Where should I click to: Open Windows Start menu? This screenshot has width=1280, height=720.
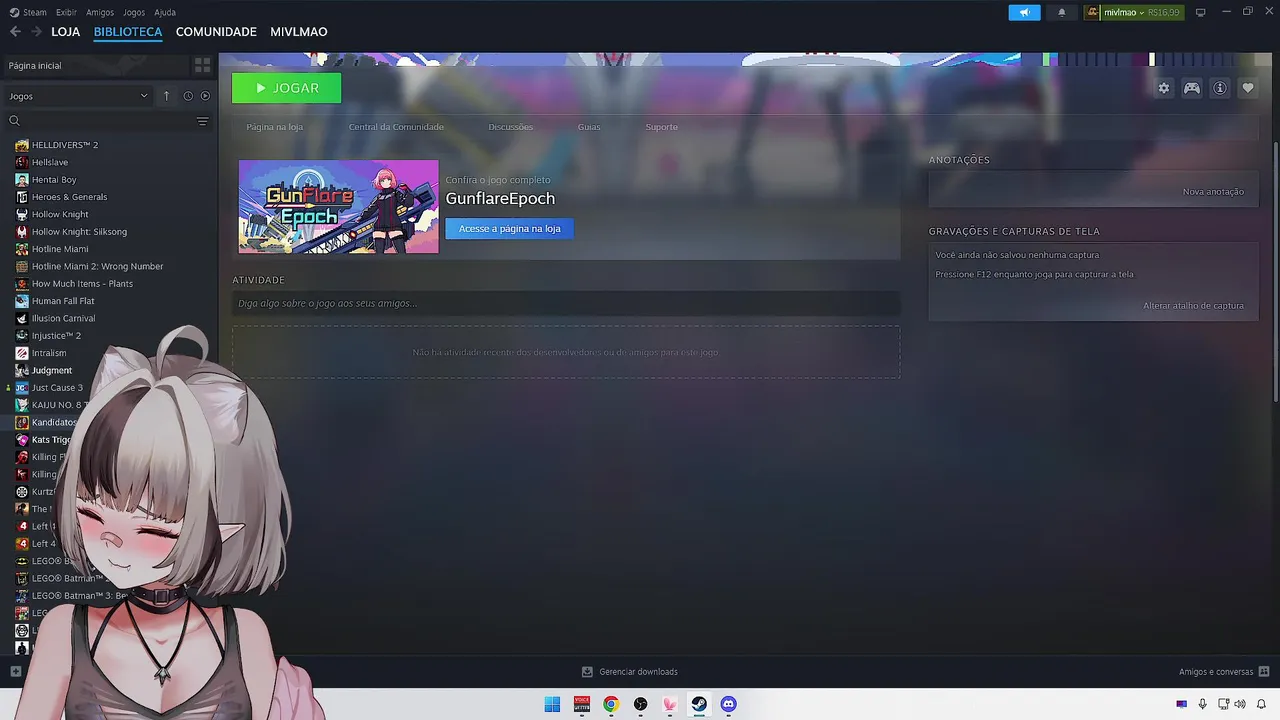pyautogui.click(x=552, y=704)
